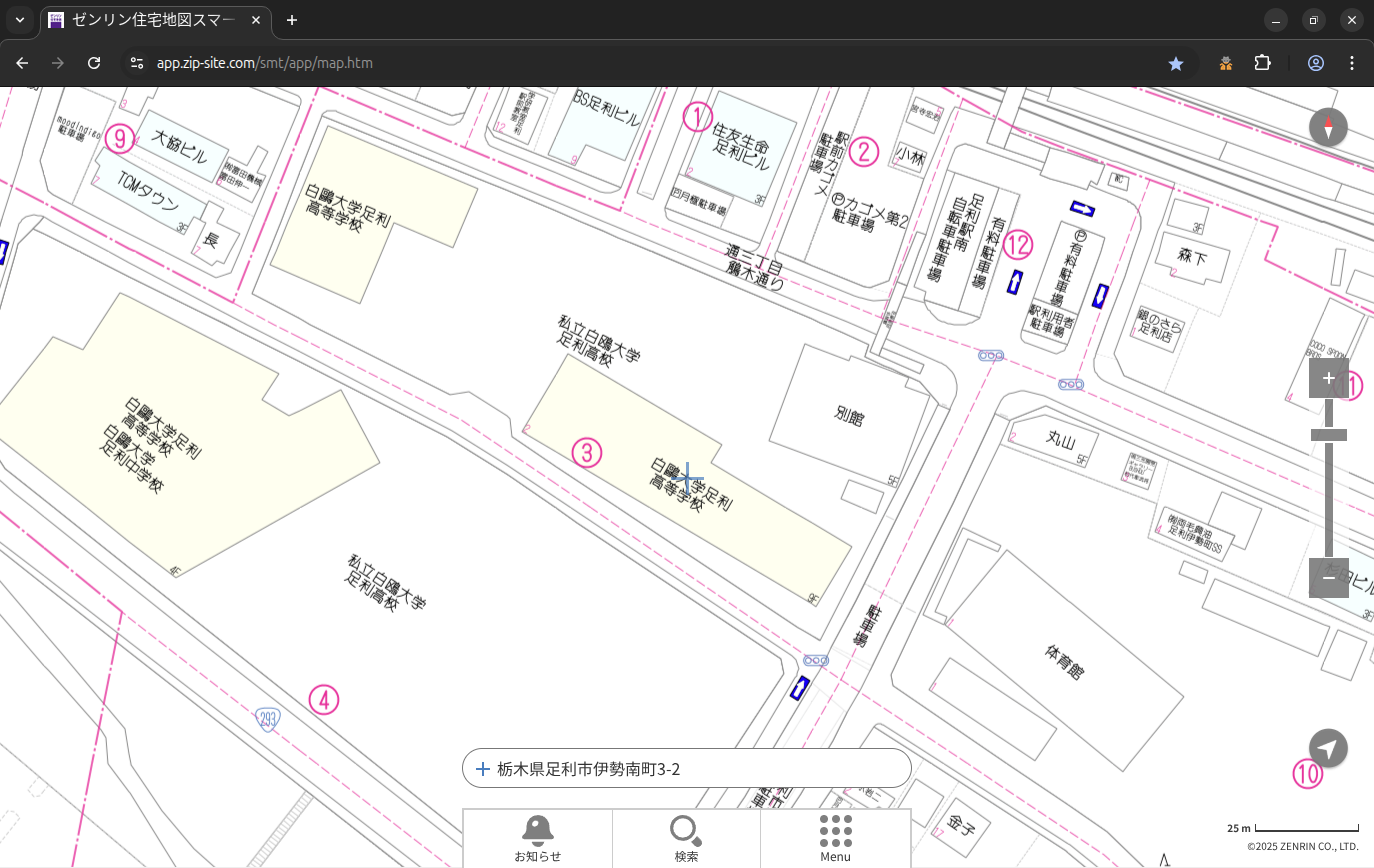Open Chrome profile avatar

(x=1316, y=63)
